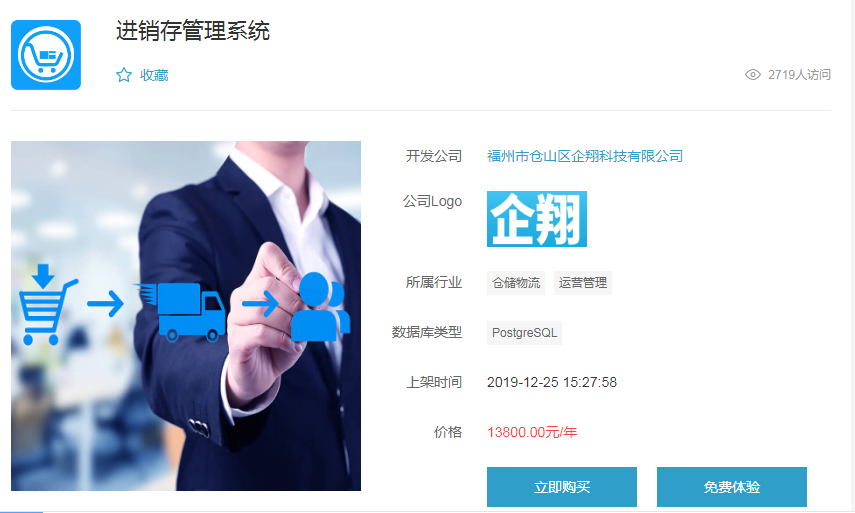The height and width of the screenshot is (513, 855).
Task: Click the eye visits icon
Action: 752,75
